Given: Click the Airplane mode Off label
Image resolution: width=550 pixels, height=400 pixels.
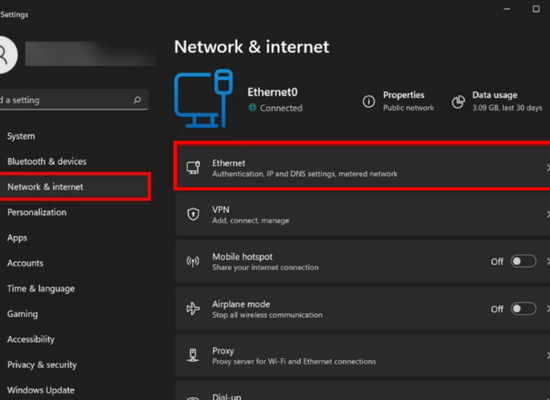Looking at the screenshot, I should (497, 309).
